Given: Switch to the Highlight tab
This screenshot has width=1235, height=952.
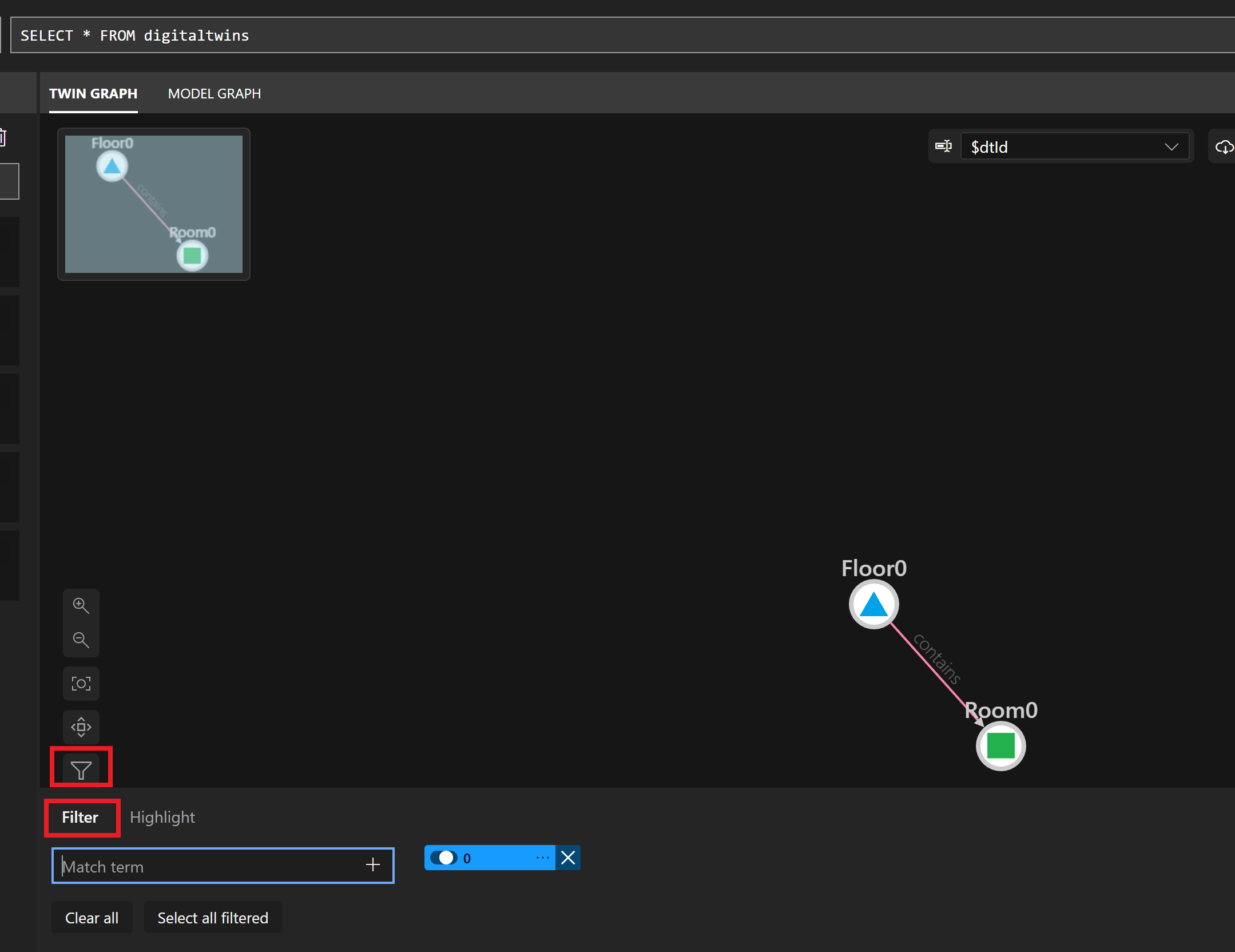Looking at the screenshot, I should click(162, 817).
